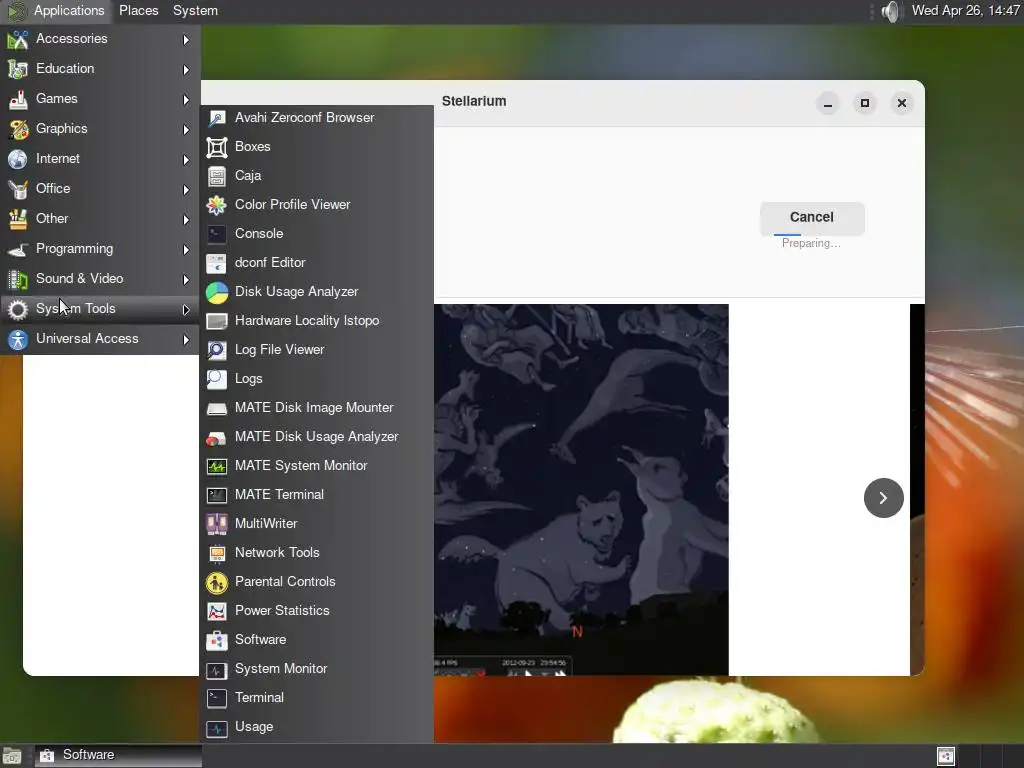Expand the Office submenu arrow
Screen dimensions: 1024x768
(186, 190)
